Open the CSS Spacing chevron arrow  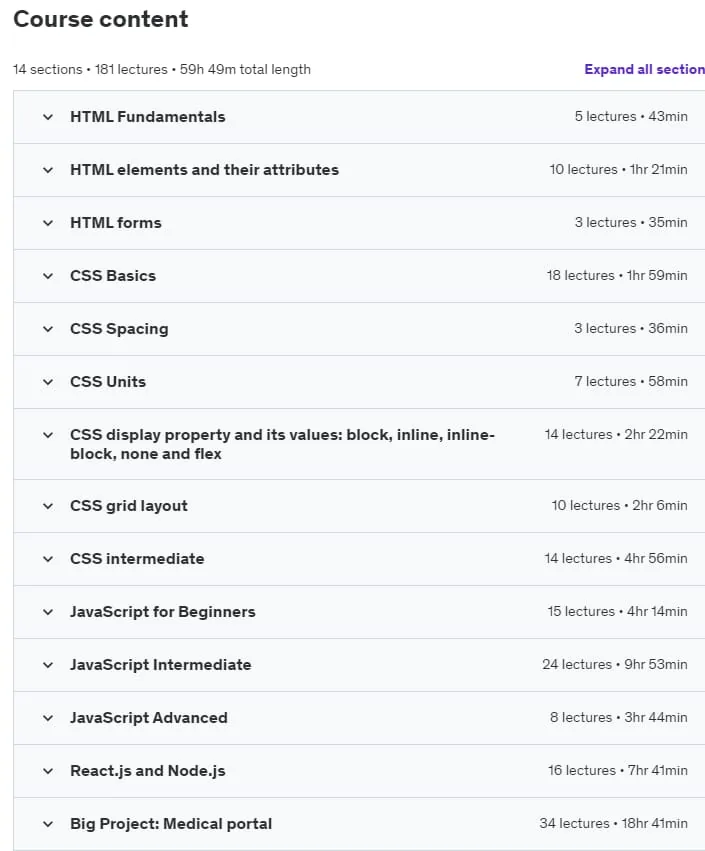[x=48, y=329]
